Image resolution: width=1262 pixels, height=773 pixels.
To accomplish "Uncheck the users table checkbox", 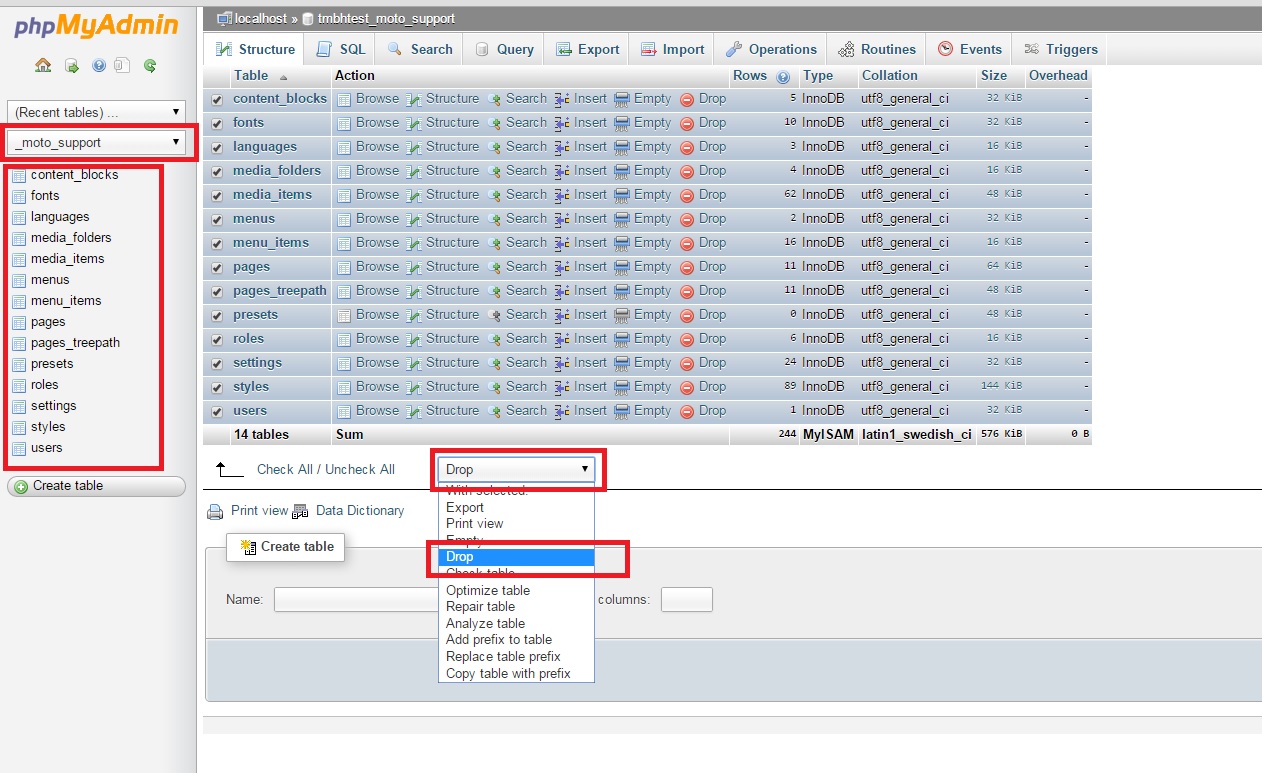I will coord(217,411).
